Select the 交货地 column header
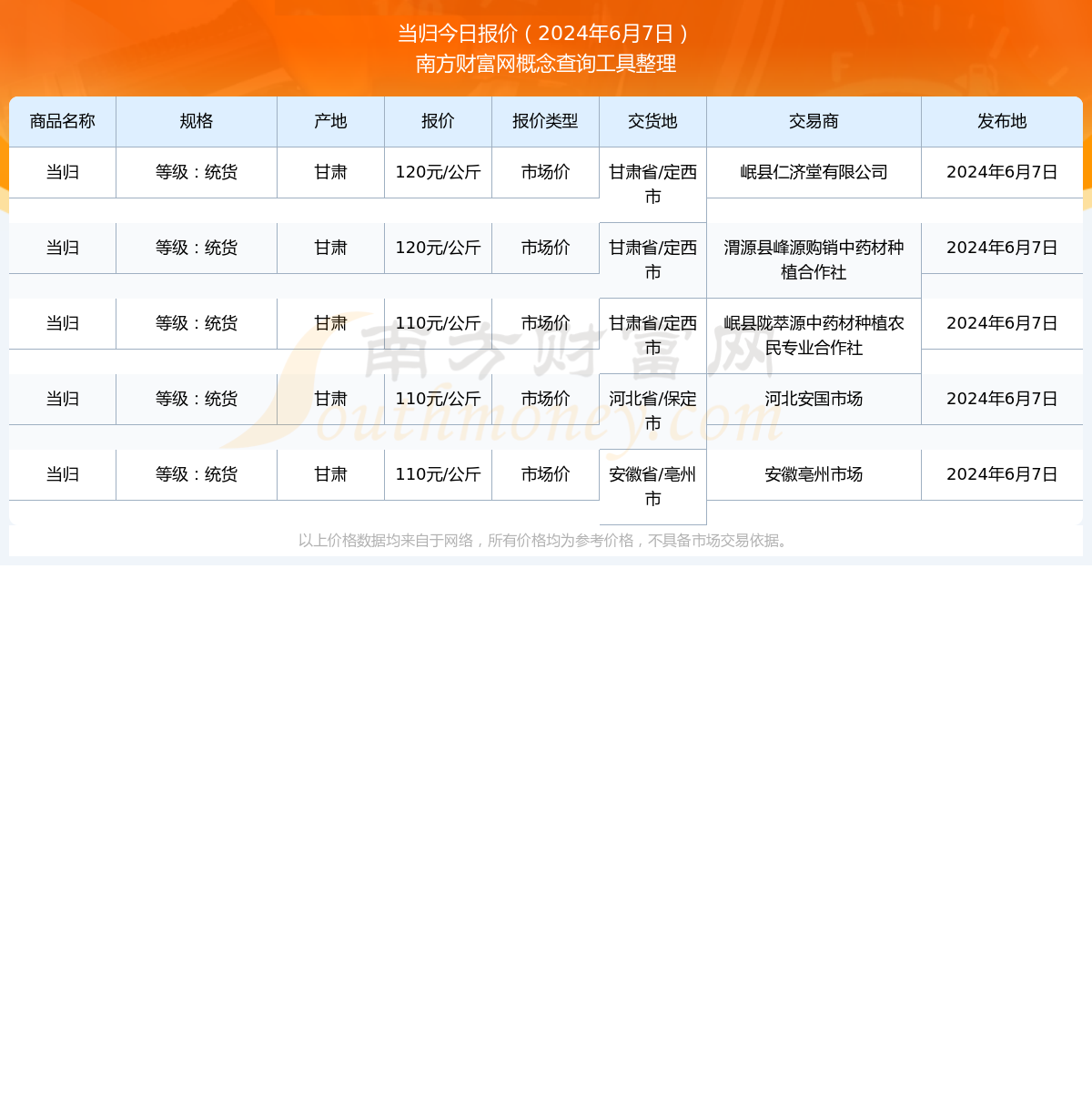Viewport: 1092px width, 1097px height. point(652,121)
